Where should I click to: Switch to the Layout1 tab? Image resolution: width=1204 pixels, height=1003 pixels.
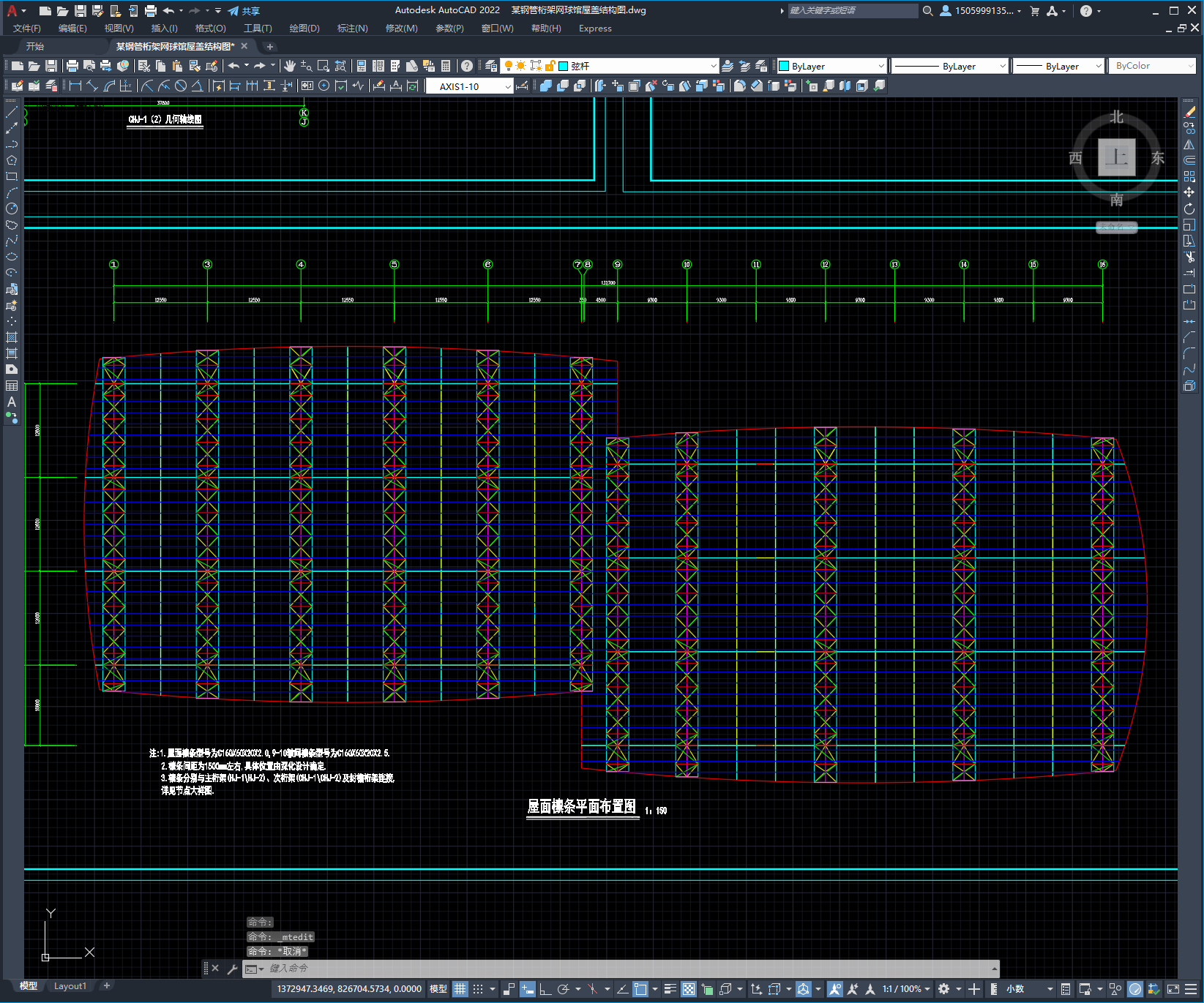pyautogui.click(x=70, y=985)
